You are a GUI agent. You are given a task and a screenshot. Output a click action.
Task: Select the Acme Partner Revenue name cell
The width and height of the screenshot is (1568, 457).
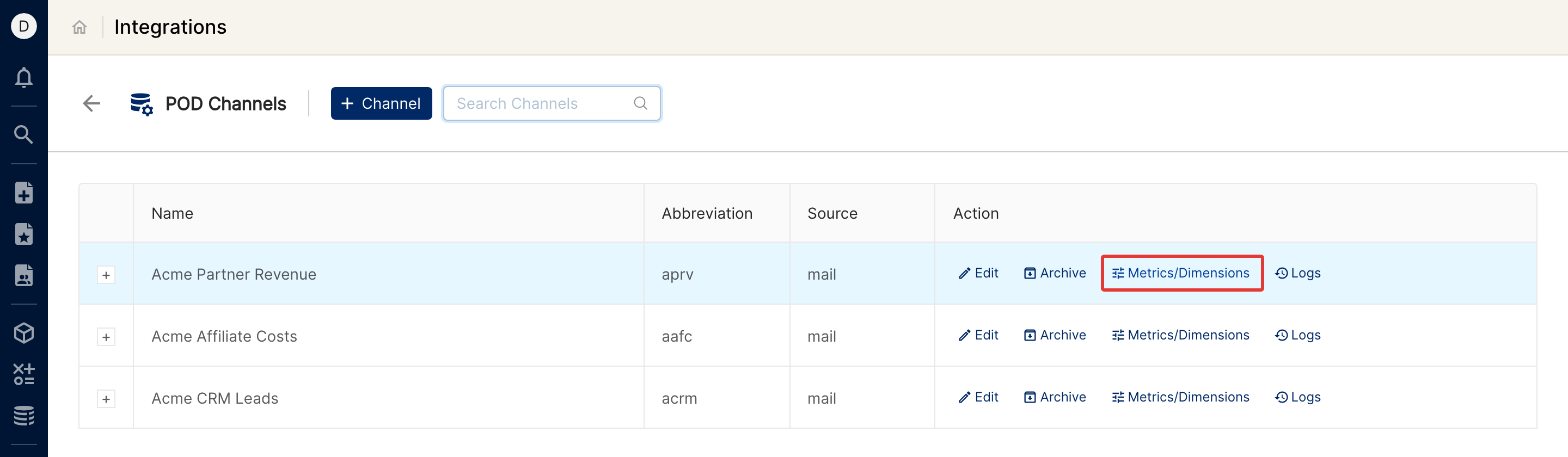tap(388, 274)
